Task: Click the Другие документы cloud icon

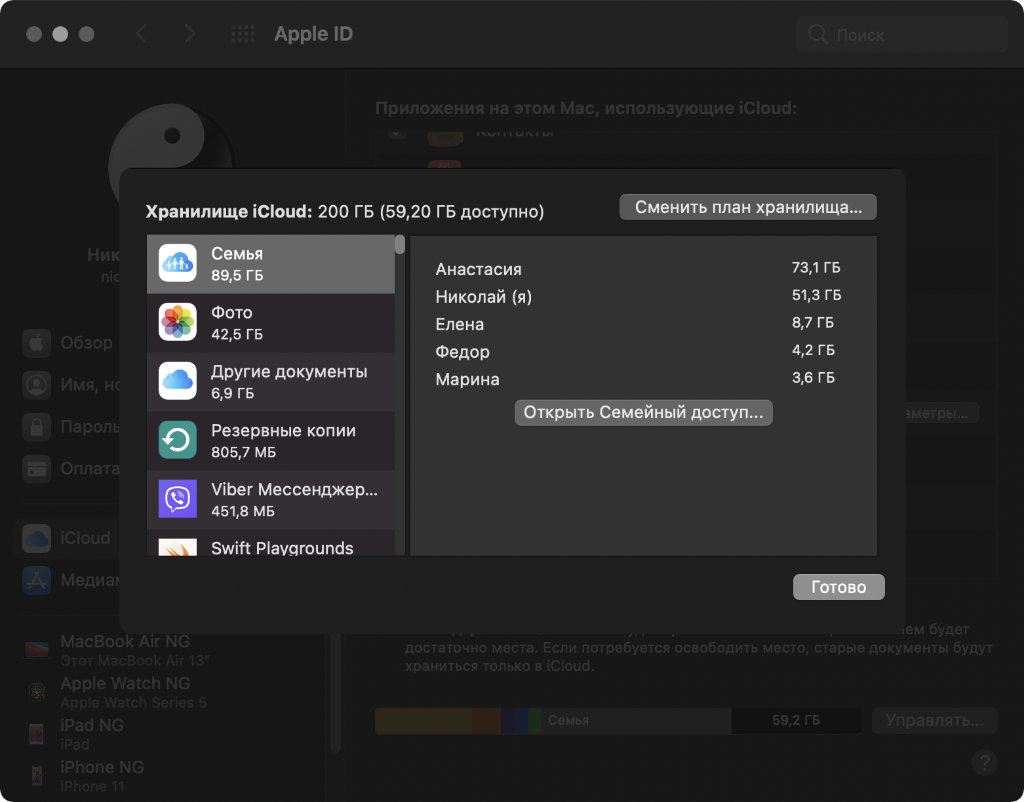Action: point(178,381)
